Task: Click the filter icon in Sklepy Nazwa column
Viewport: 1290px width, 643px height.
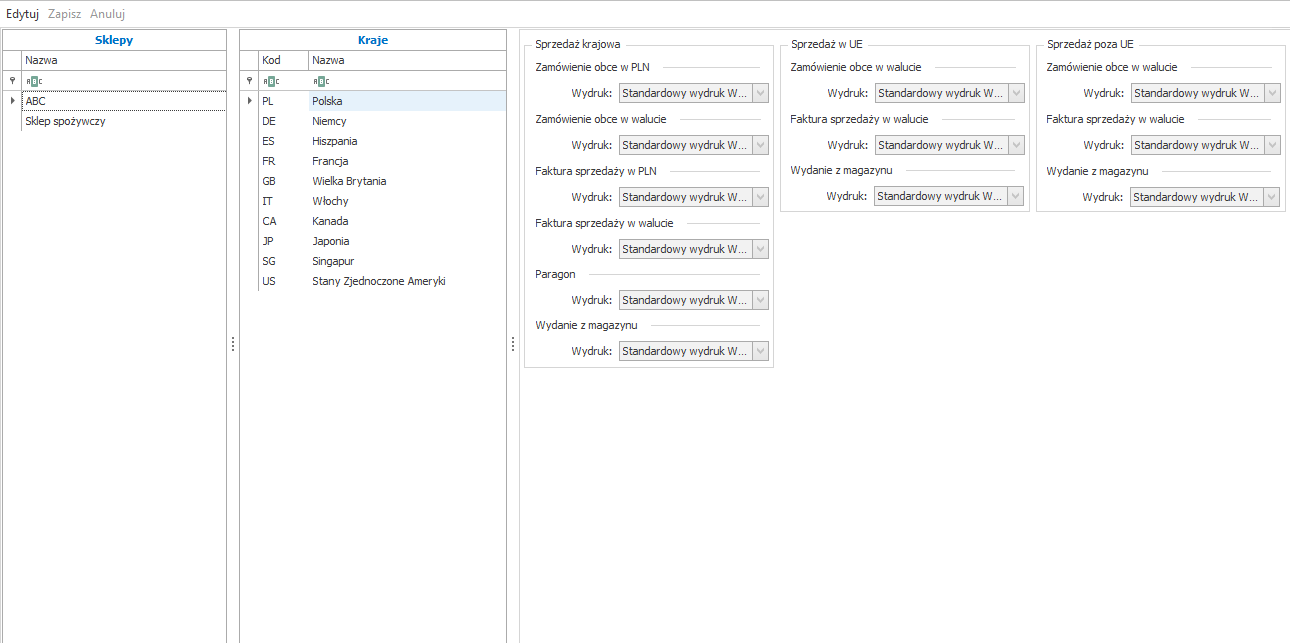Action: (34, 81)
